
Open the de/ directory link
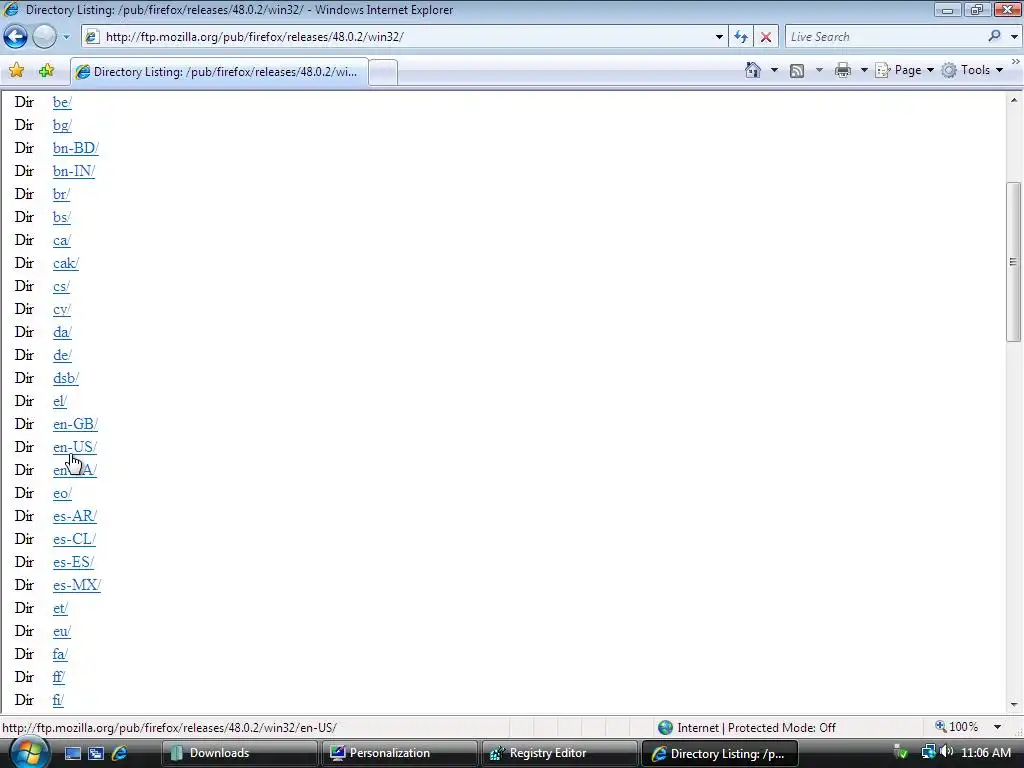click(x=62, y=355)
